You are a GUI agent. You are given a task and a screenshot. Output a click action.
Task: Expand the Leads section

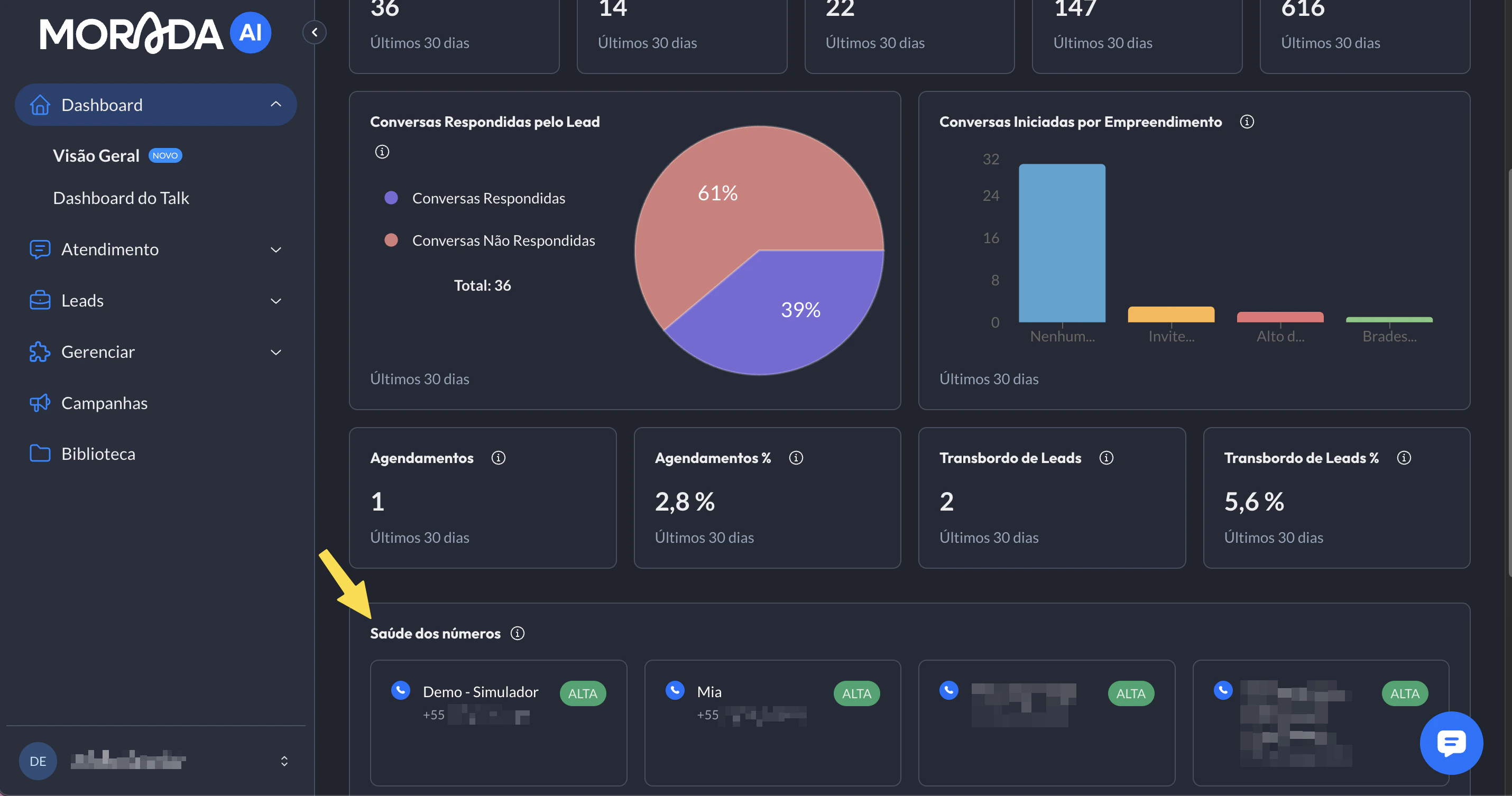(x=276, y=300)
